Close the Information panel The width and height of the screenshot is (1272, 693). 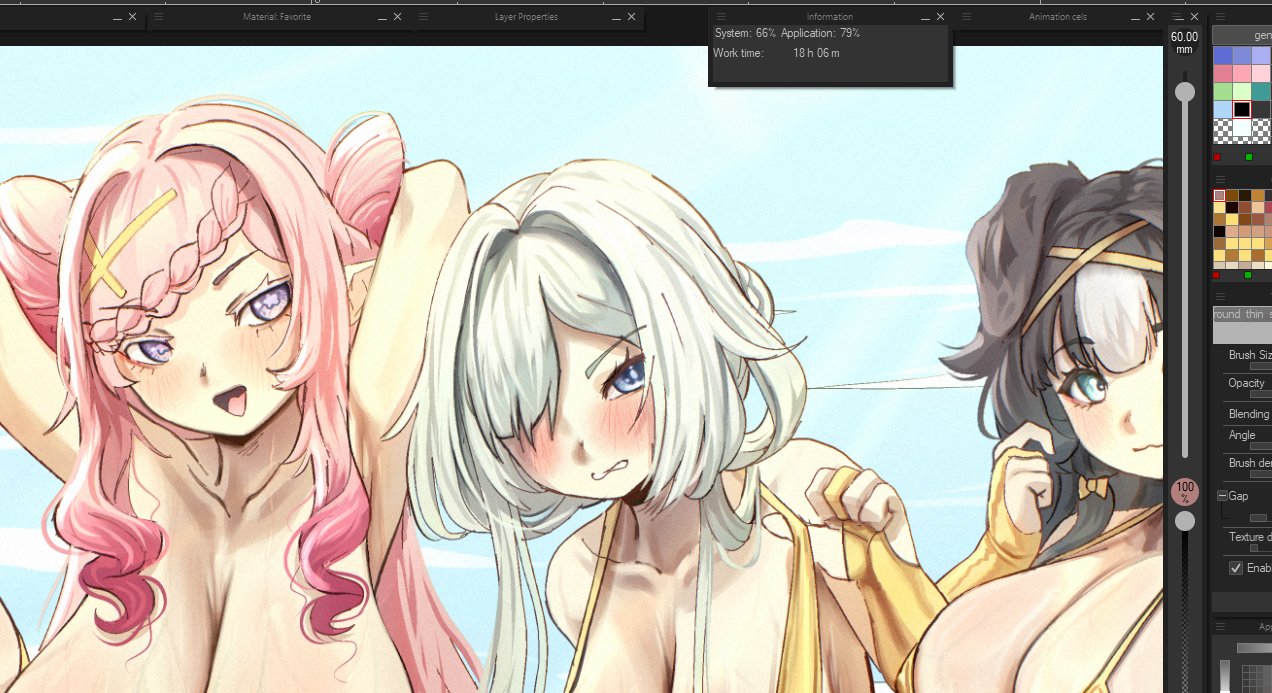point(940,17)
